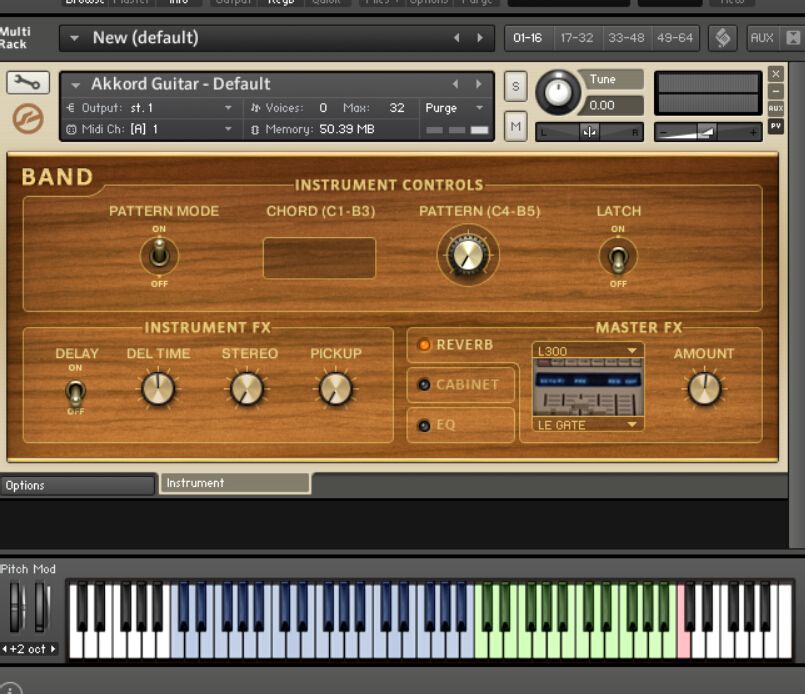805x694 pixels.
Task: Toggle the Delay on/off switch
Action: pyautogui.click(x=75, y=390)
